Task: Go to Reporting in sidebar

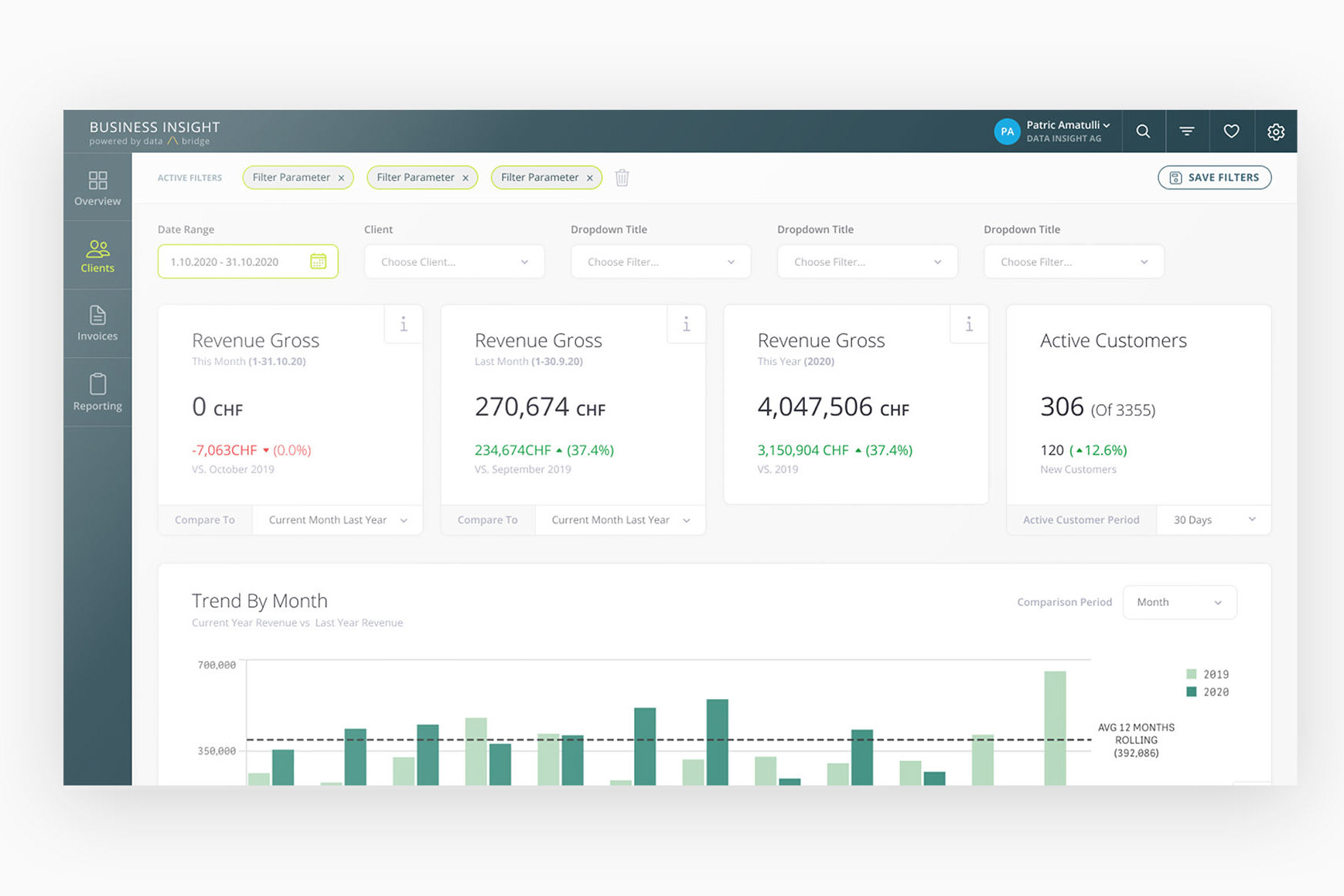Action: point(97,393)
